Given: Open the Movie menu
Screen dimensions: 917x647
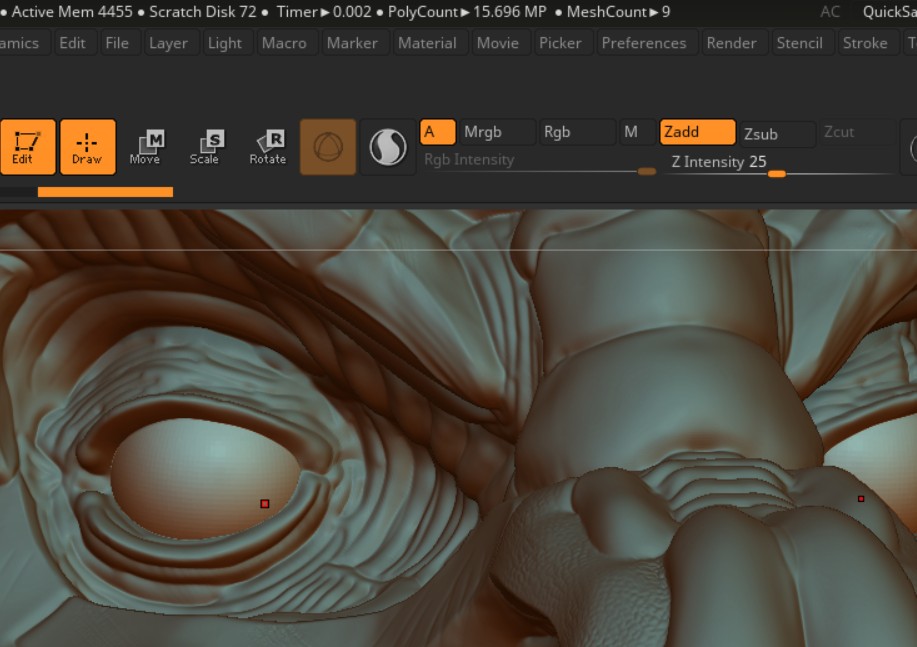Looking at the screenshot, I should pyautogui.click(x=498, y=43).
